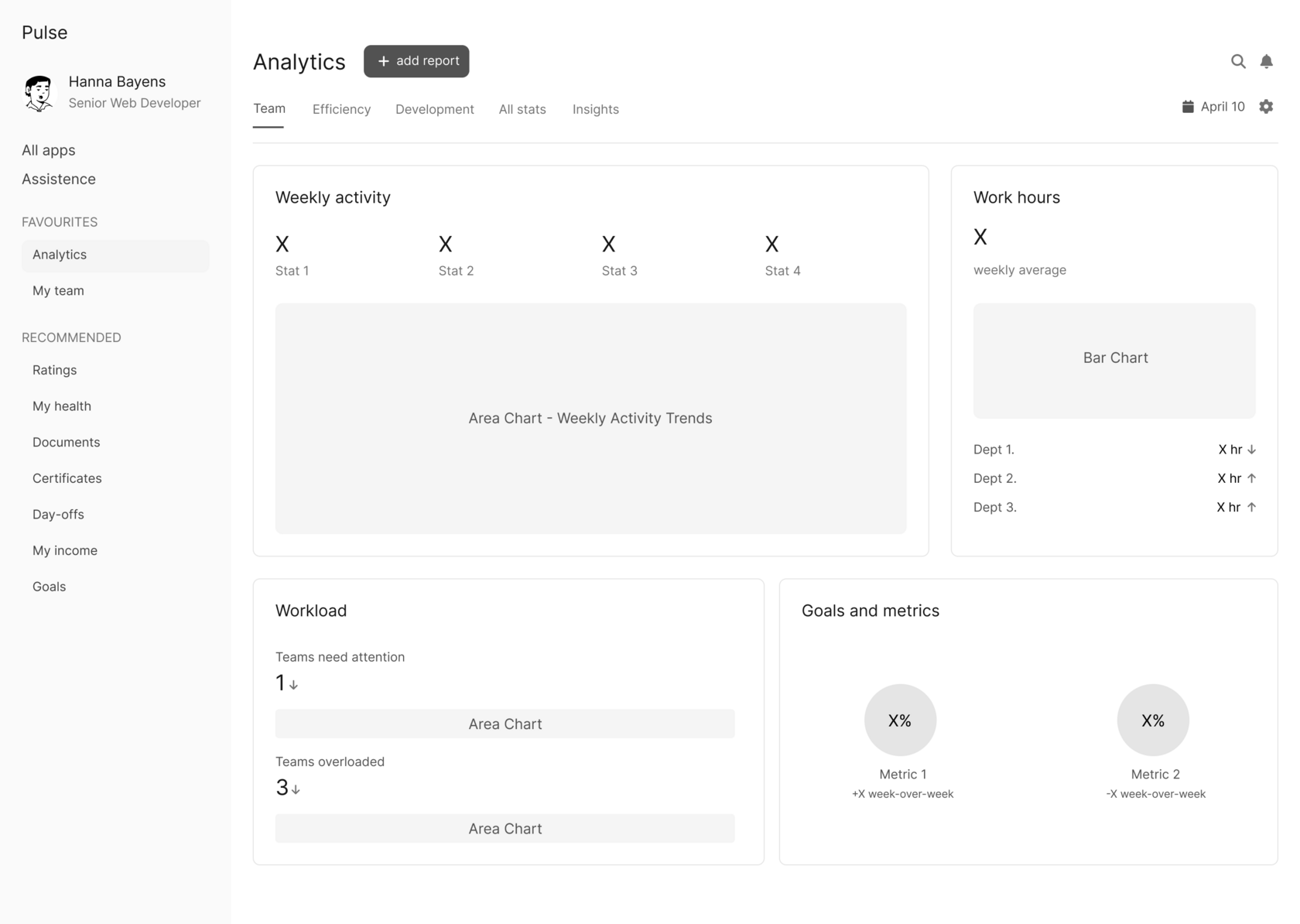Image resolution: width=1300 pixels, height=924 pixels.
Task: Click down arrow next to Dept 1. hours
Action: tap(1251, 450)
